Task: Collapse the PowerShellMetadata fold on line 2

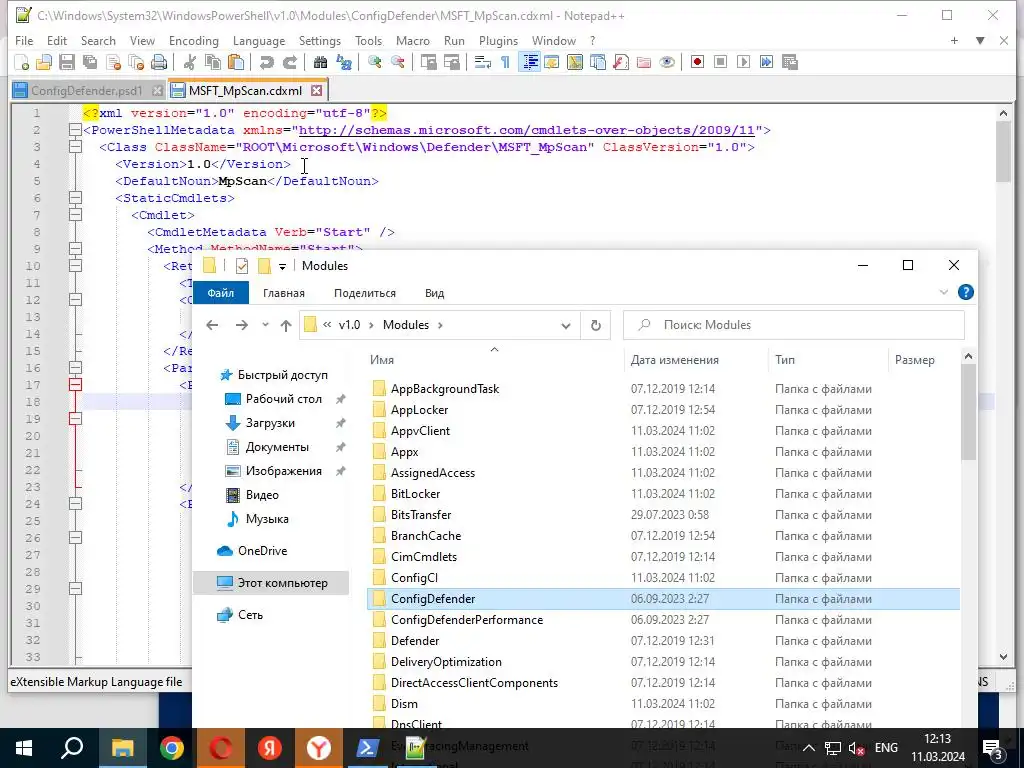Action: click(75, 130)
